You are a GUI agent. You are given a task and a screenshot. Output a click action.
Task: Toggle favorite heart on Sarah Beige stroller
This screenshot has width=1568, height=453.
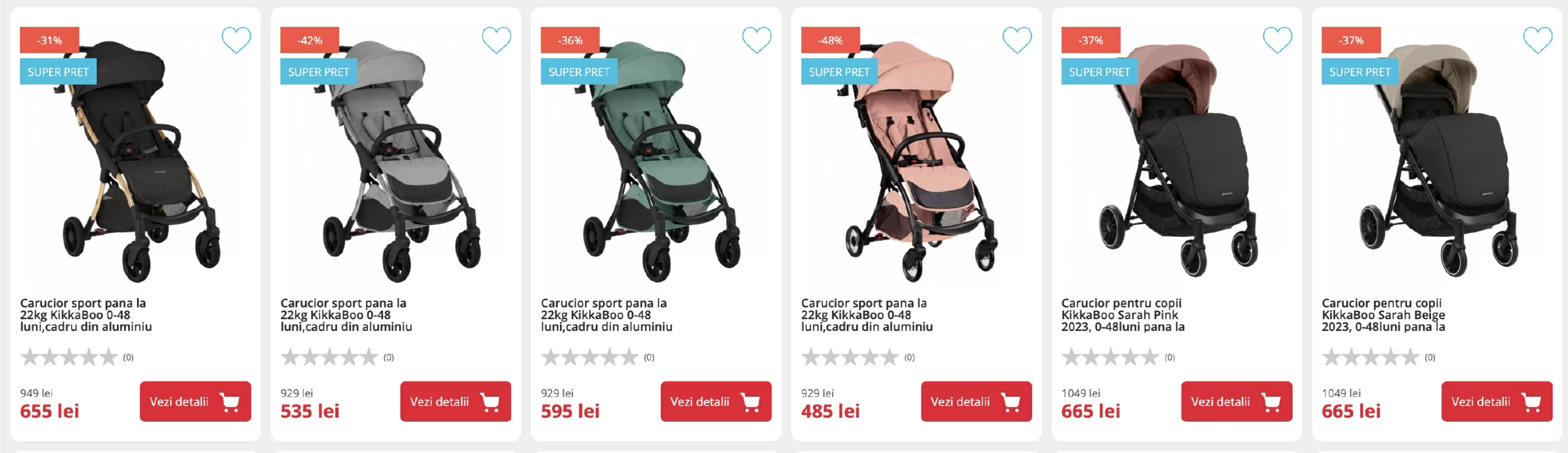tap(1538, 40)
